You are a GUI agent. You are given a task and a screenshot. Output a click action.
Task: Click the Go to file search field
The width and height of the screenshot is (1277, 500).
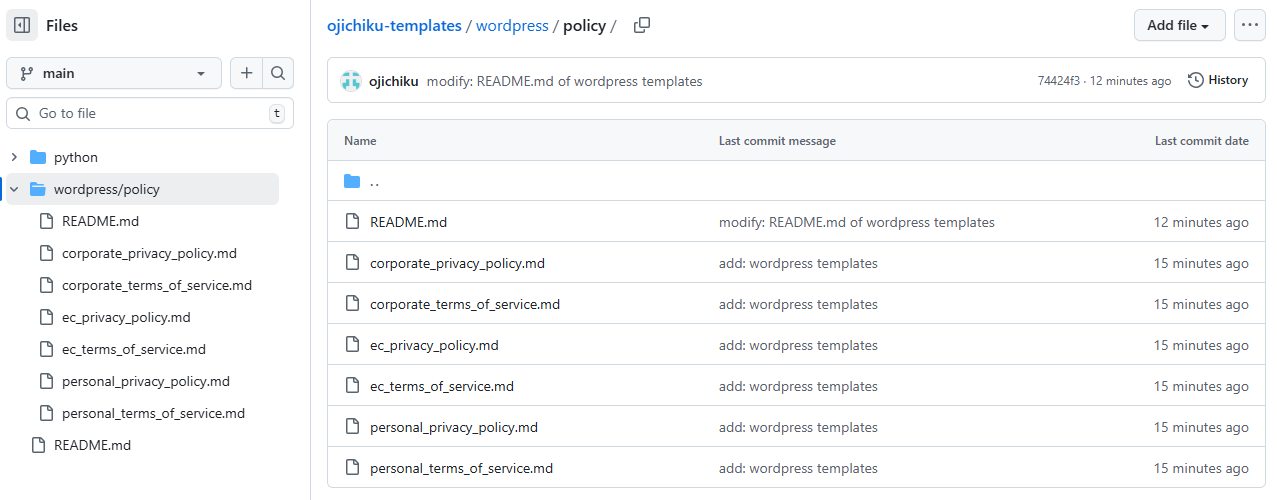pos(150,113)
